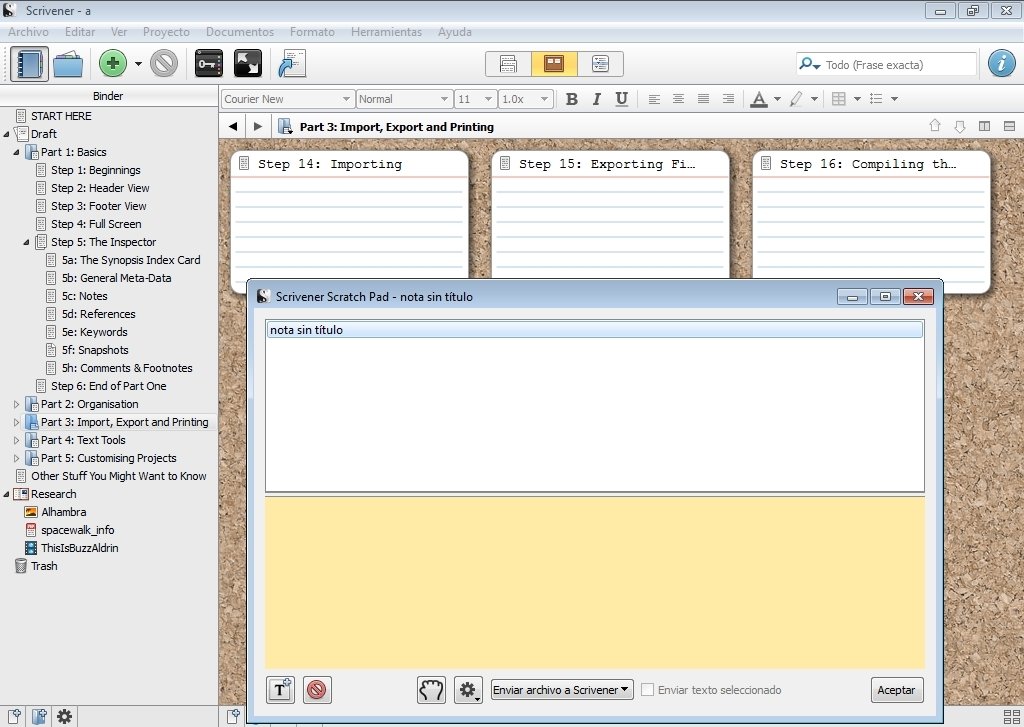Click Aceptar button
This screenshot has width=1024, height=727.
pyautogui.click(x=897, y=690)
